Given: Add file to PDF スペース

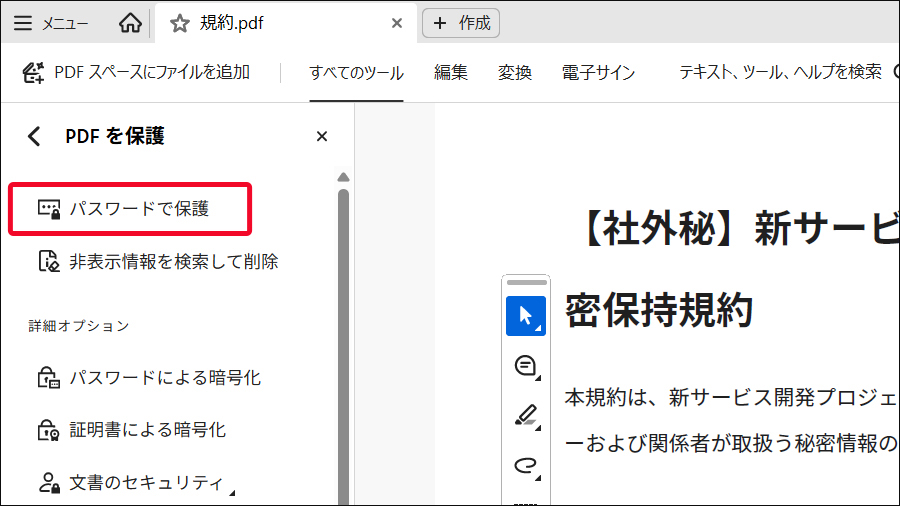Looking at the screenshot, I should coord(136,72).
